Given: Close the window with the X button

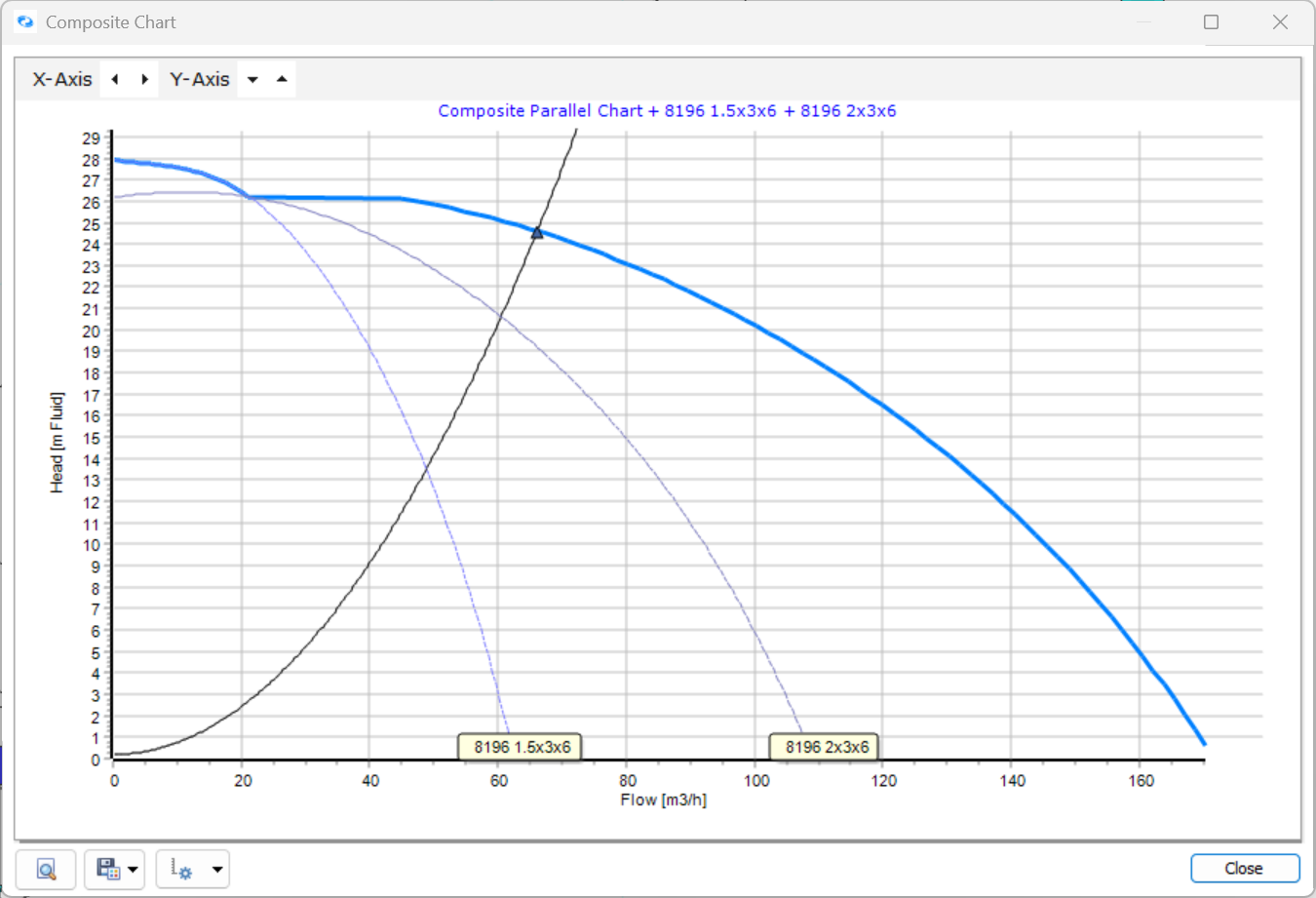Looking at the screenshot, I should pos(1281,21).
